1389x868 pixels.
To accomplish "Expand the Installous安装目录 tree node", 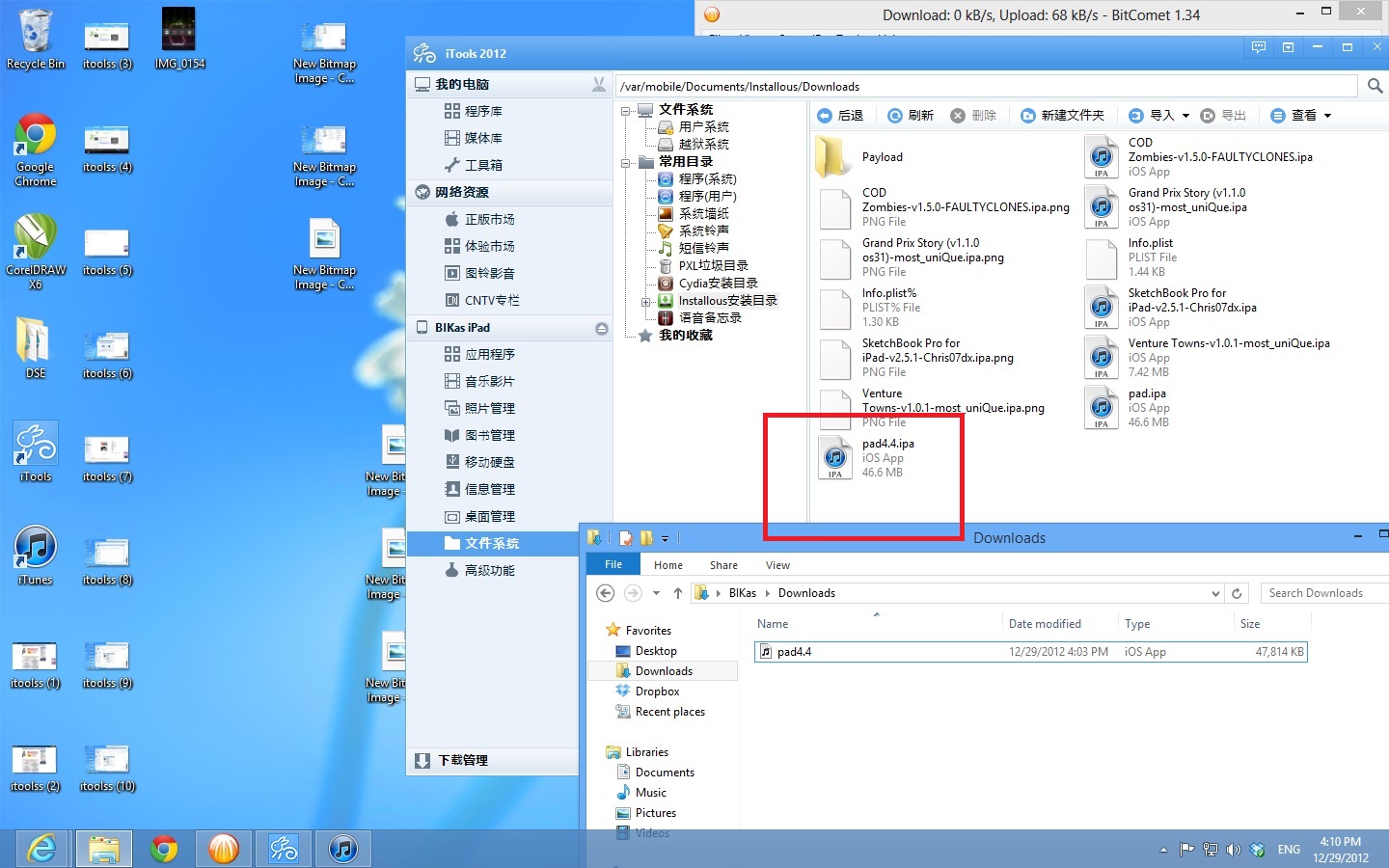I will (x=645, y=302).
